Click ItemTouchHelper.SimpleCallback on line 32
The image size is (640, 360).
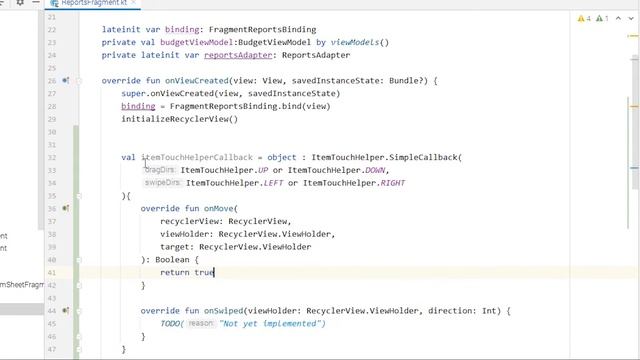tap(384, 157)
